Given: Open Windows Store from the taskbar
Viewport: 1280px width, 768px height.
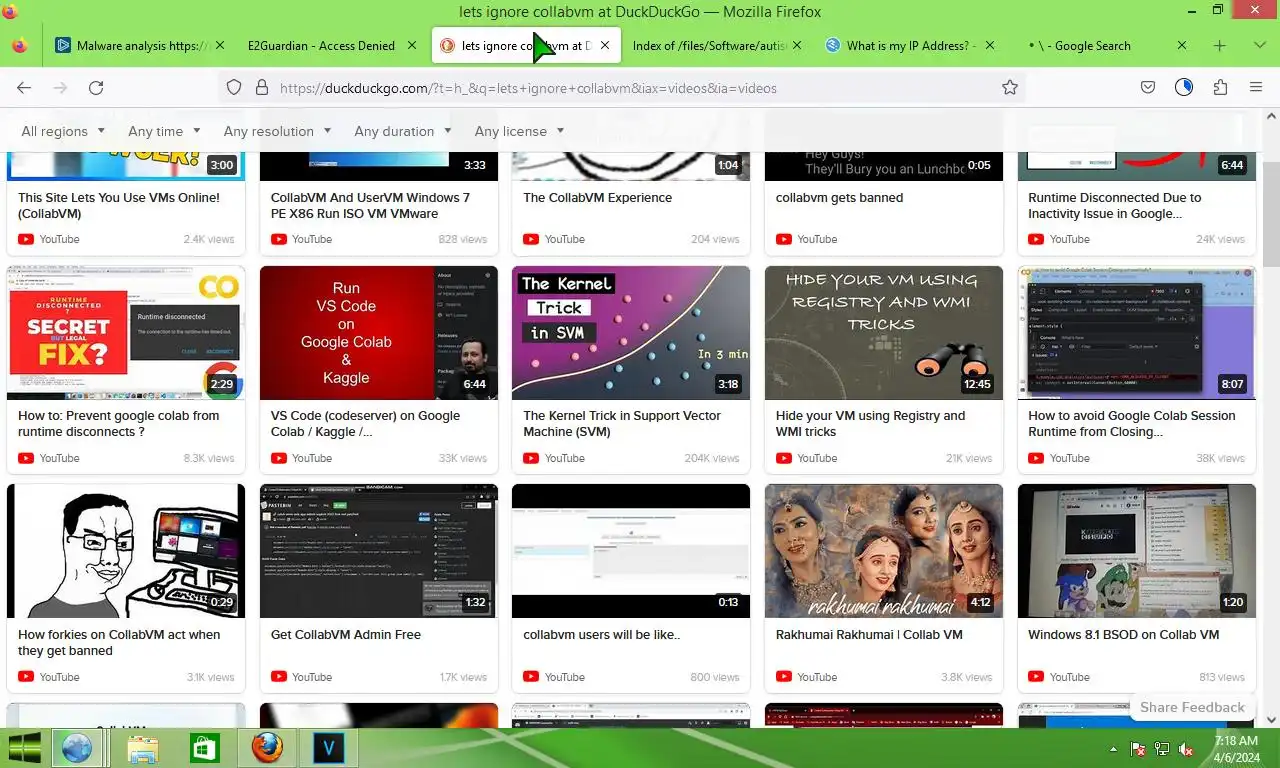Looking at the screenshot, I should [x=204, y=748].
